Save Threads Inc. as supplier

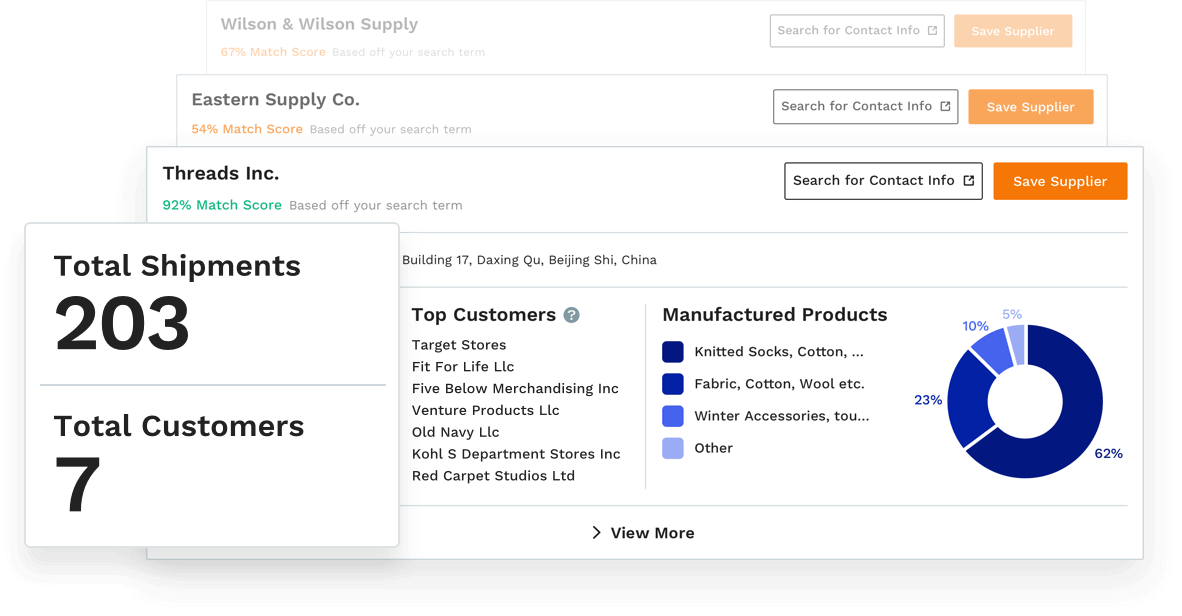pyautogui.click(x=1060, y=181)
